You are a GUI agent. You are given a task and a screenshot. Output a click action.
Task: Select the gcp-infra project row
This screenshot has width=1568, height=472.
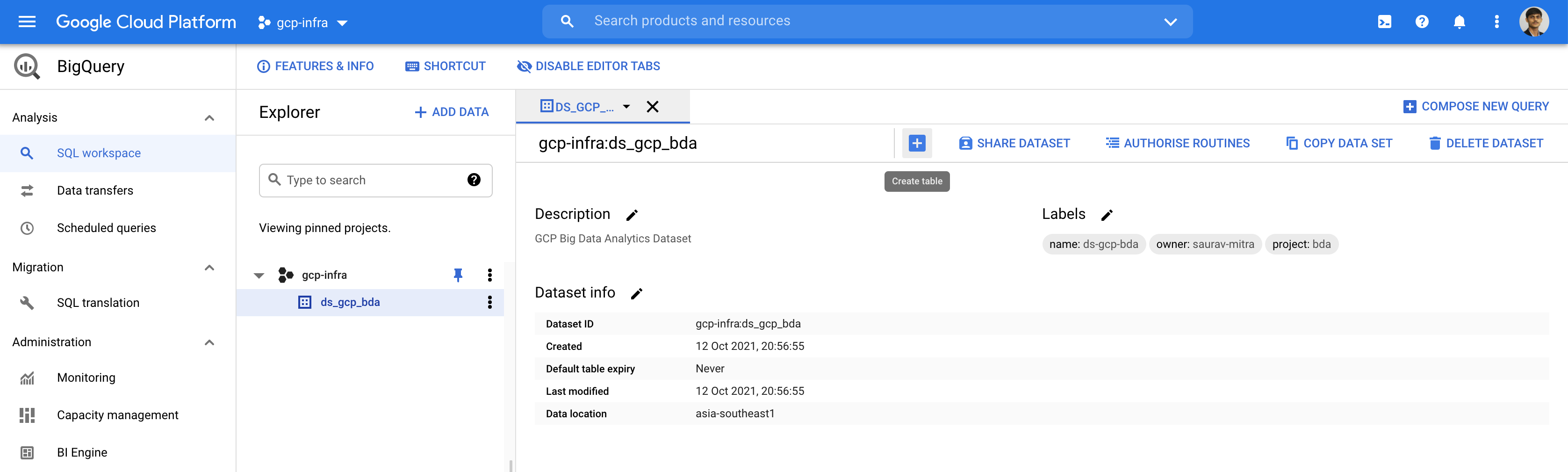[370, 275]
